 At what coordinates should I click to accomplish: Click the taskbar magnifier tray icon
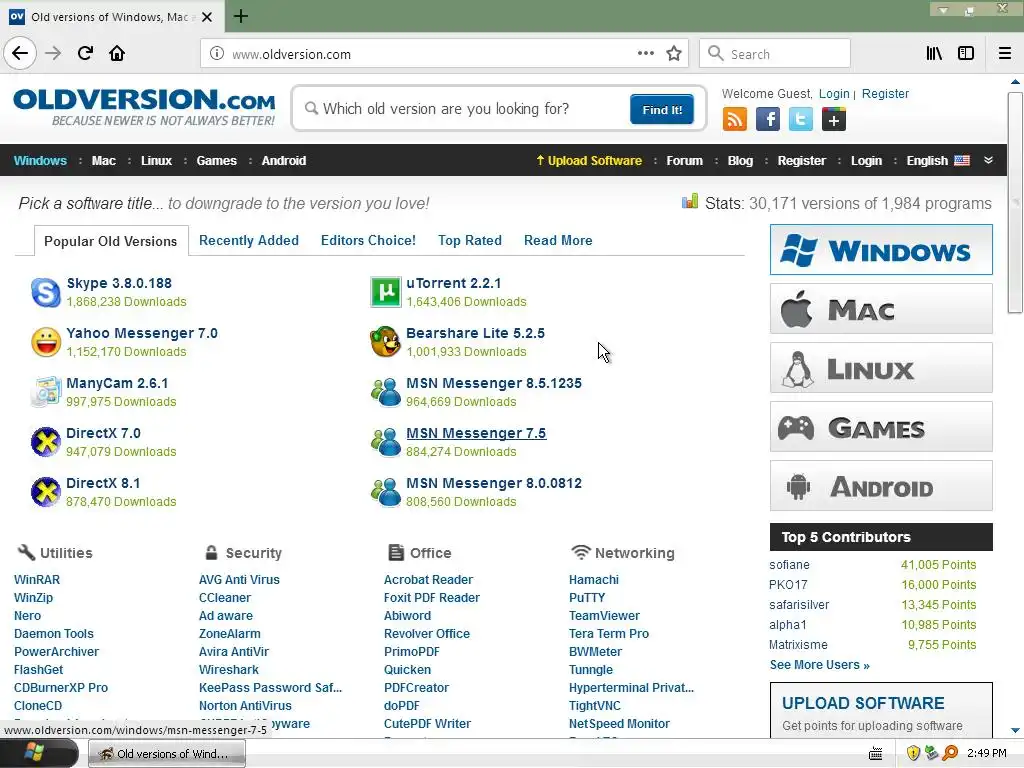pos(951,753)
